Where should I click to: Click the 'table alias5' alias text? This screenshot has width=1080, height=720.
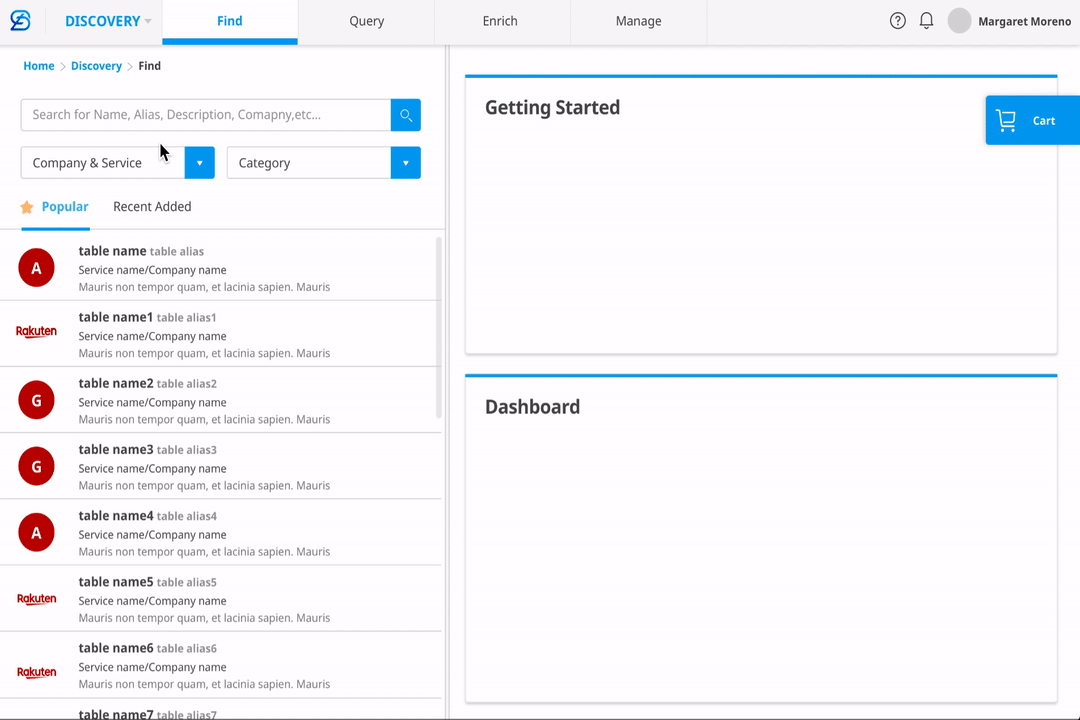tap(187, 582)
